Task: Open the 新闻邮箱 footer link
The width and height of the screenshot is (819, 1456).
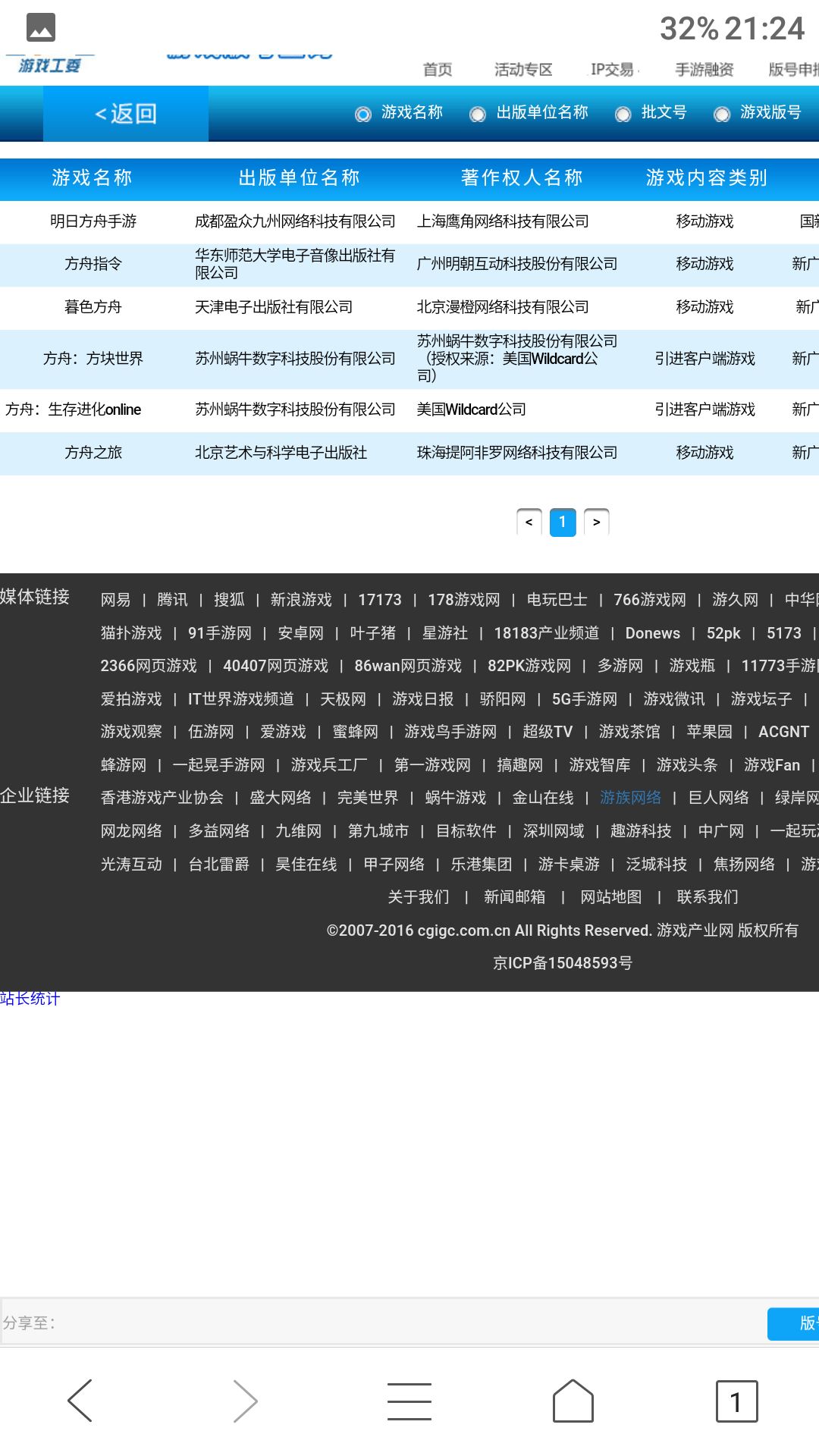Action: 515,897
